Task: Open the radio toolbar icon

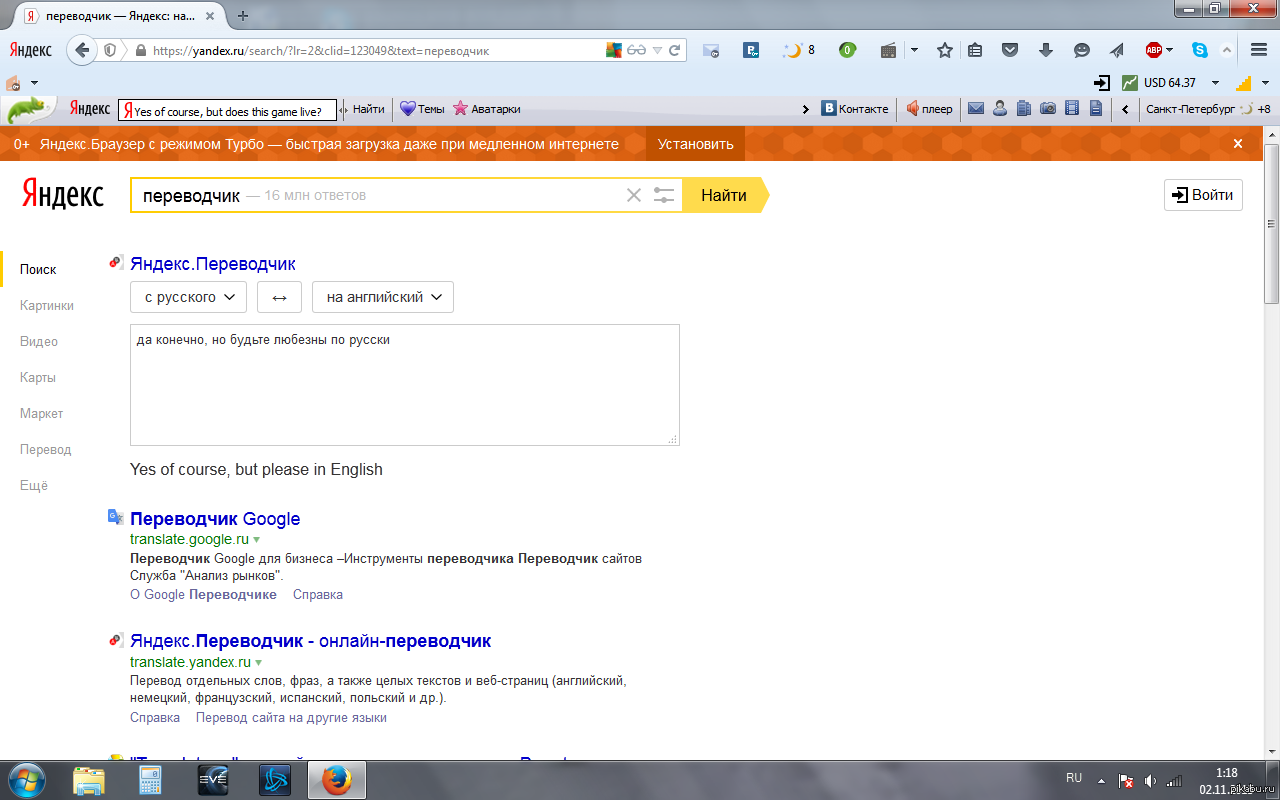Action: (x=888, y=50)
